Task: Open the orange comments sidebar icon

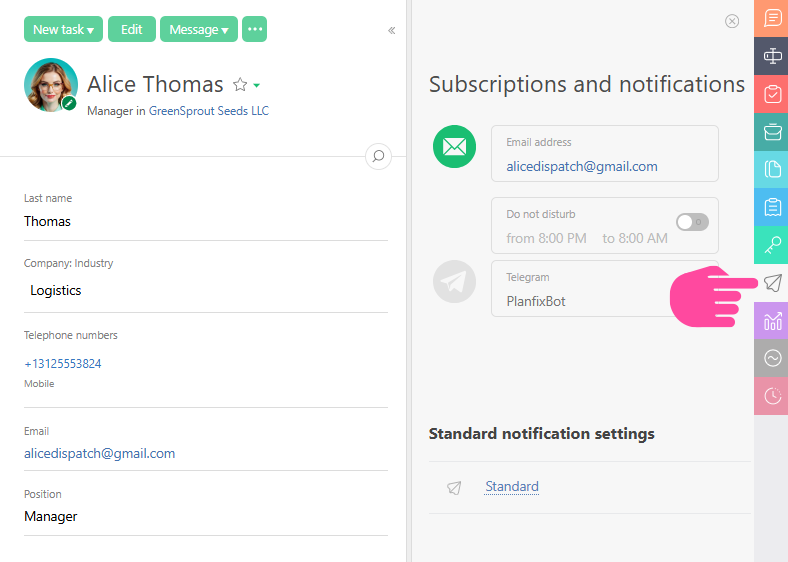Action: tap(772, 19)
